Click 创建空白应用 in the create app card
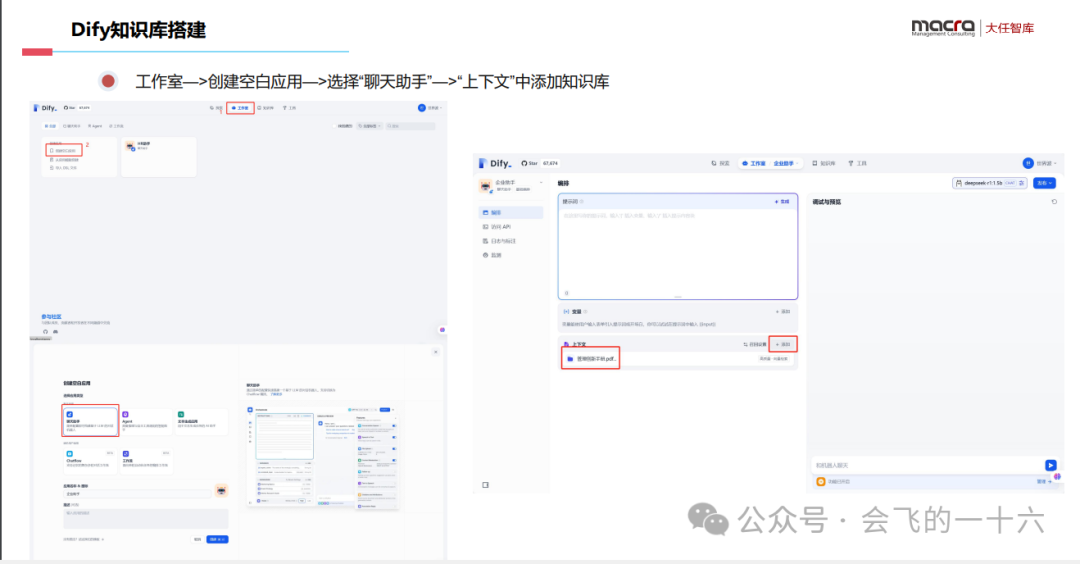 pyautogui.click(x=64, y=150)
